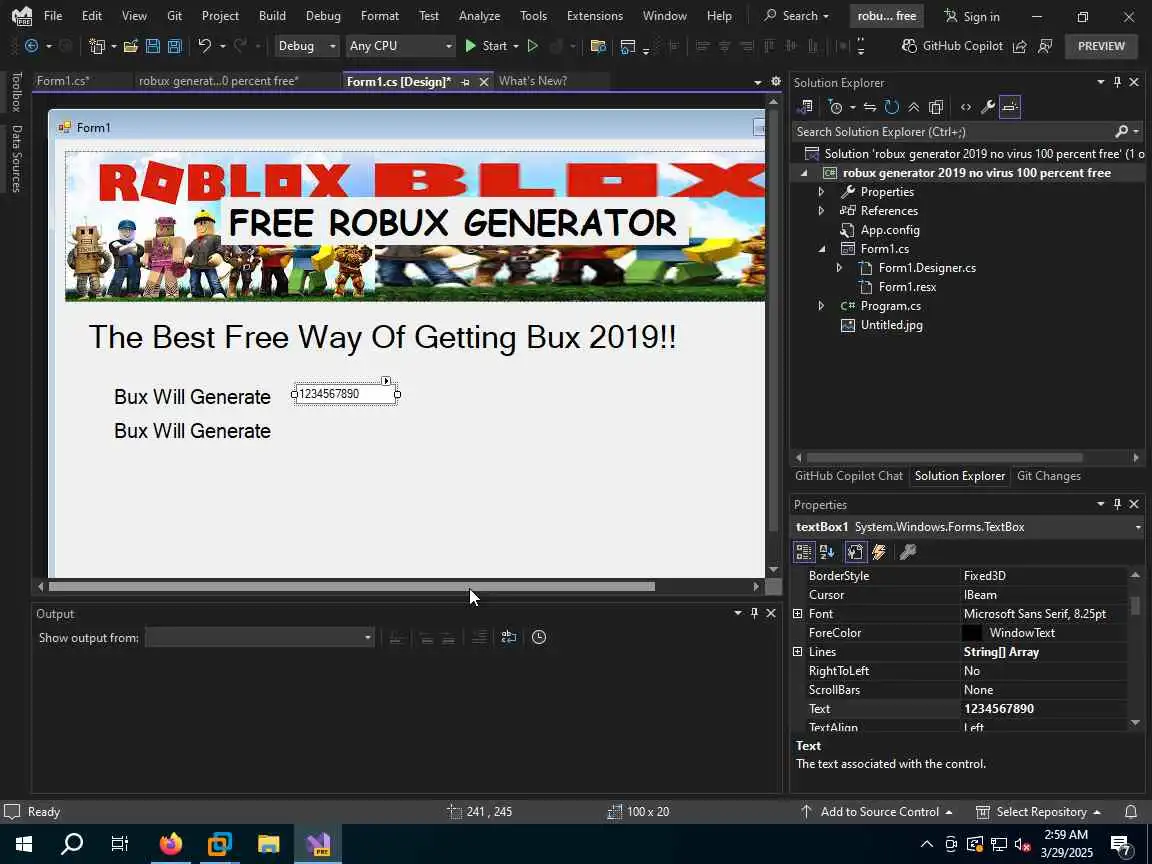The width and height of the screenshot is (1152, 864).
Task: Expand the Program.cs node
Action: tap(821, 306)
